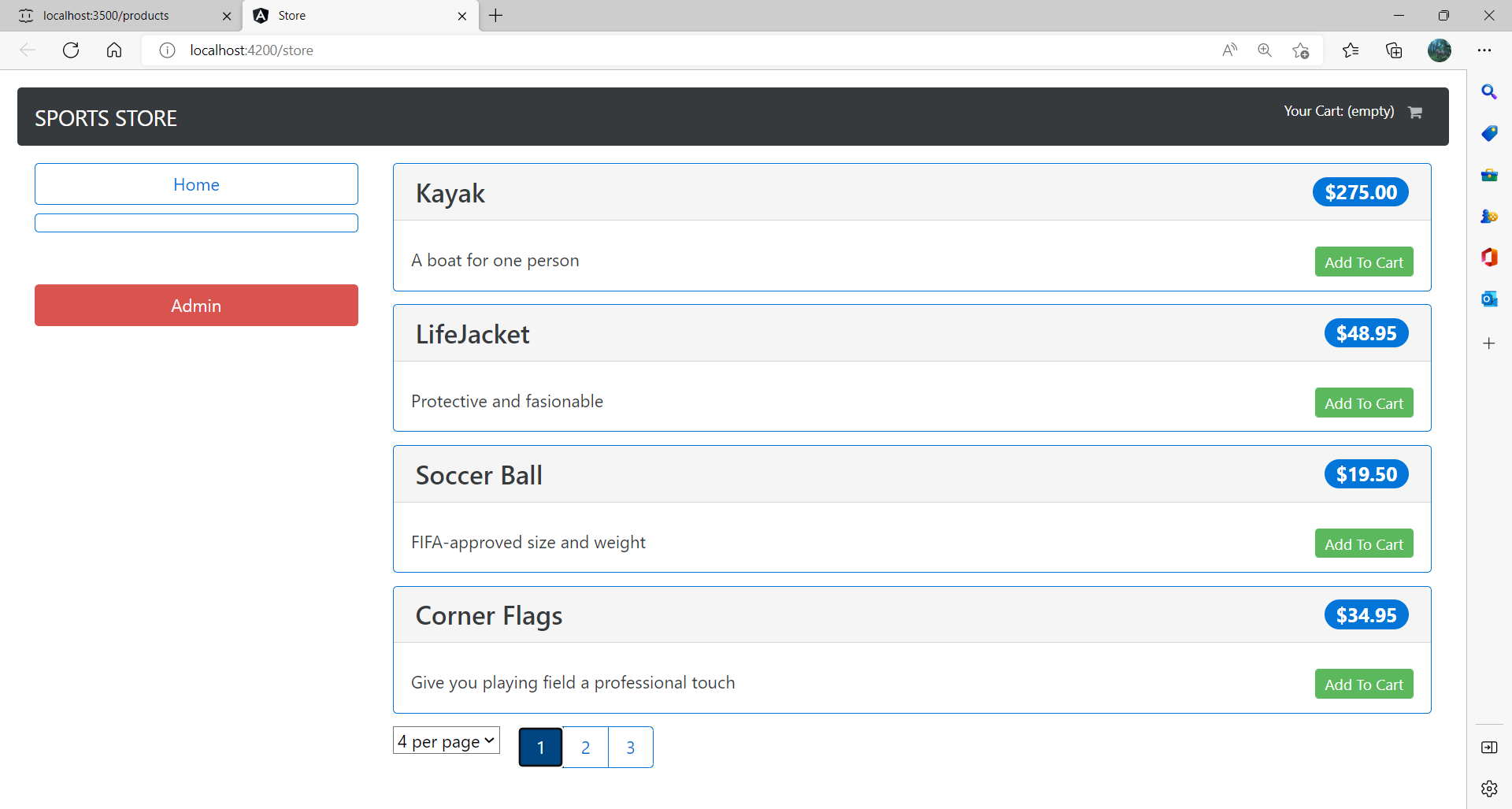Show the Home category
Image resolution: width=1512 pixels, height=809 pixels.
click(x=196, y=184)
